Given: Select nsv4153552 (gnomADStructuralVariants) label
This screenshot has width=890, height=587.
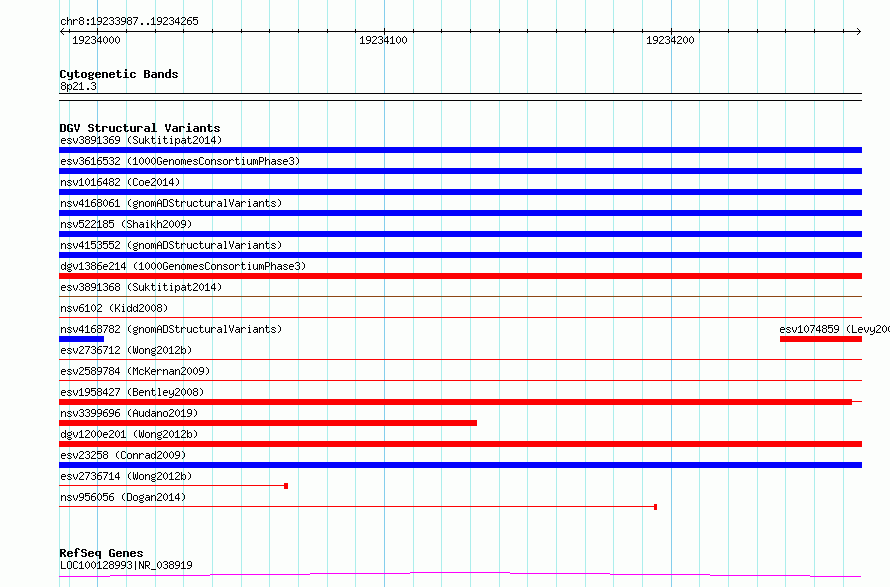Looking at the screenshot, I should click(x=171, y=245).
